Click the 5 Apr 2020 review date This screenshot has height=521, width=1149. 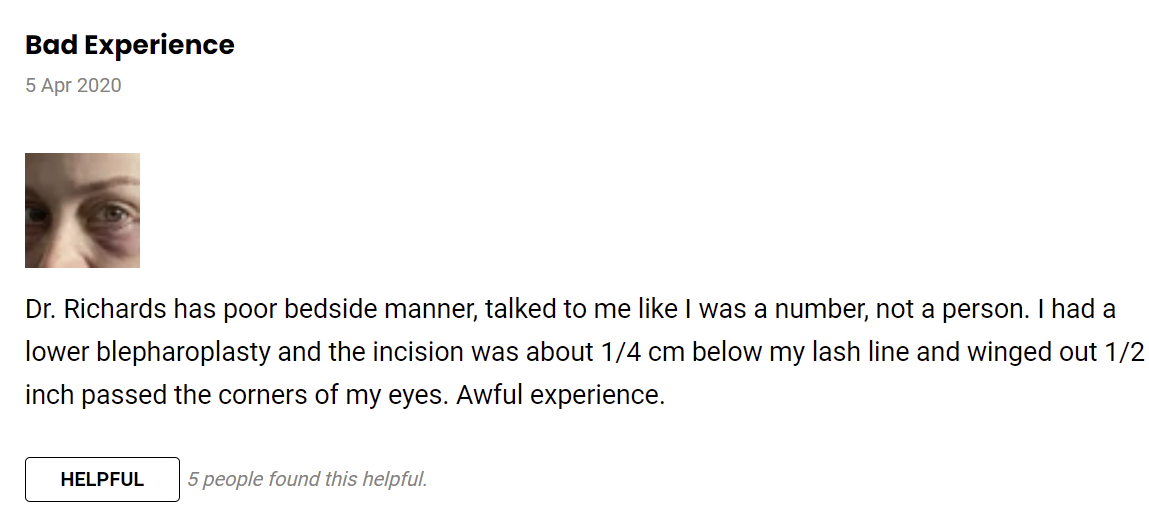tap(73, 85)
